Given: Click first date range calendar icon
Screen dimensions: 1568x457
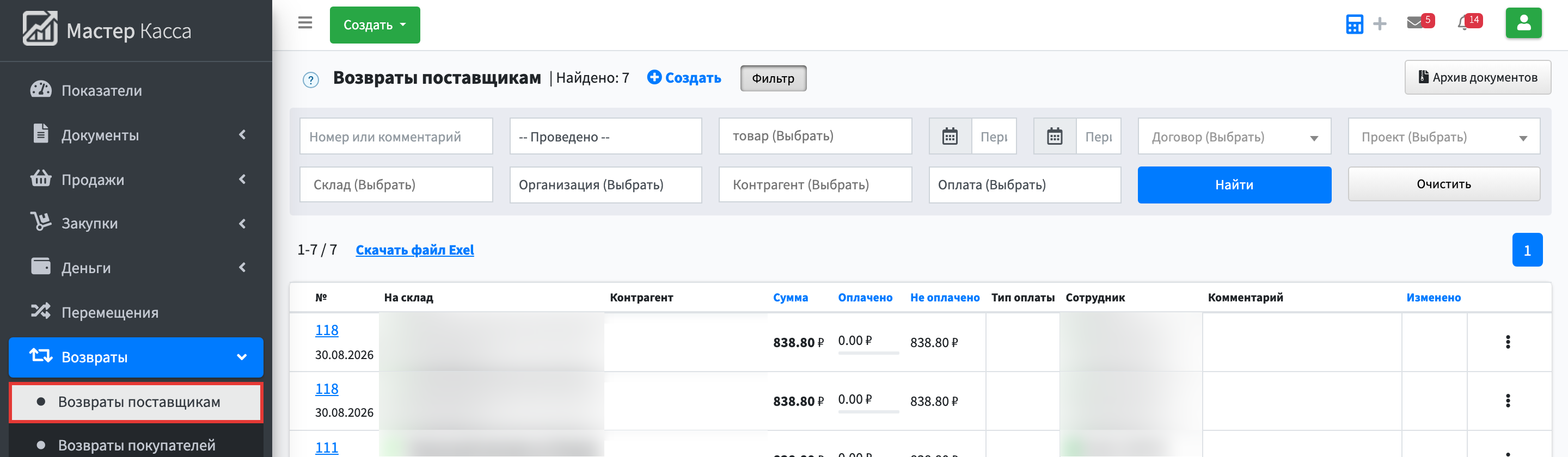Looking at the screenshot, I should [950, 137].
